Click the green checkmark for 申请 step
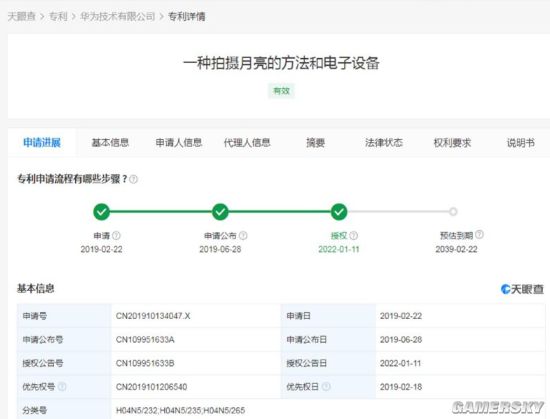Image resolution: width=550 pixels, height=419 pixels. pos(101,212)
